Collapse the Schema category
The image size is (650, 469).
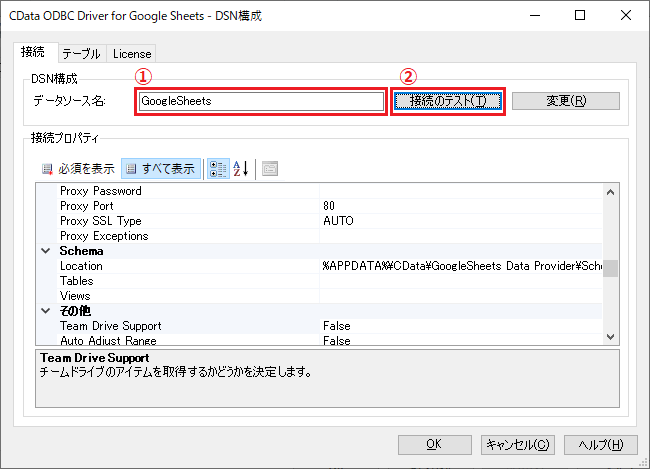pos(45,251)
